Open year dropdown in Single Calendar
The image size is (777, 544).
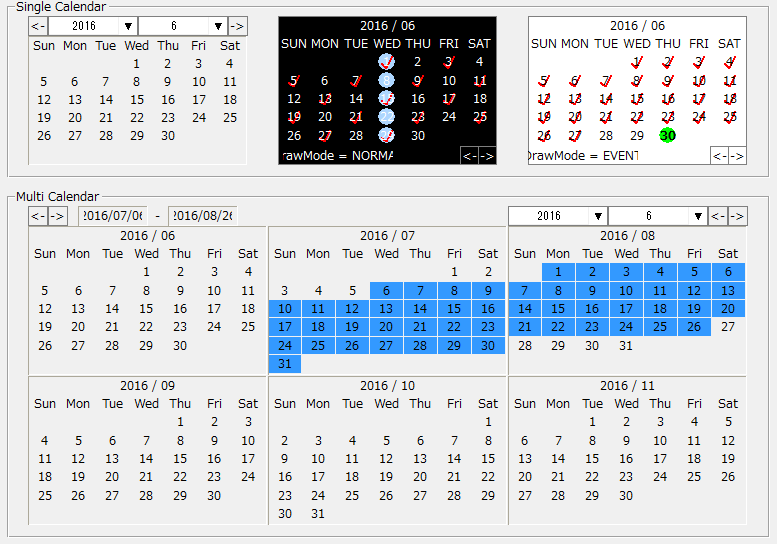92,26
